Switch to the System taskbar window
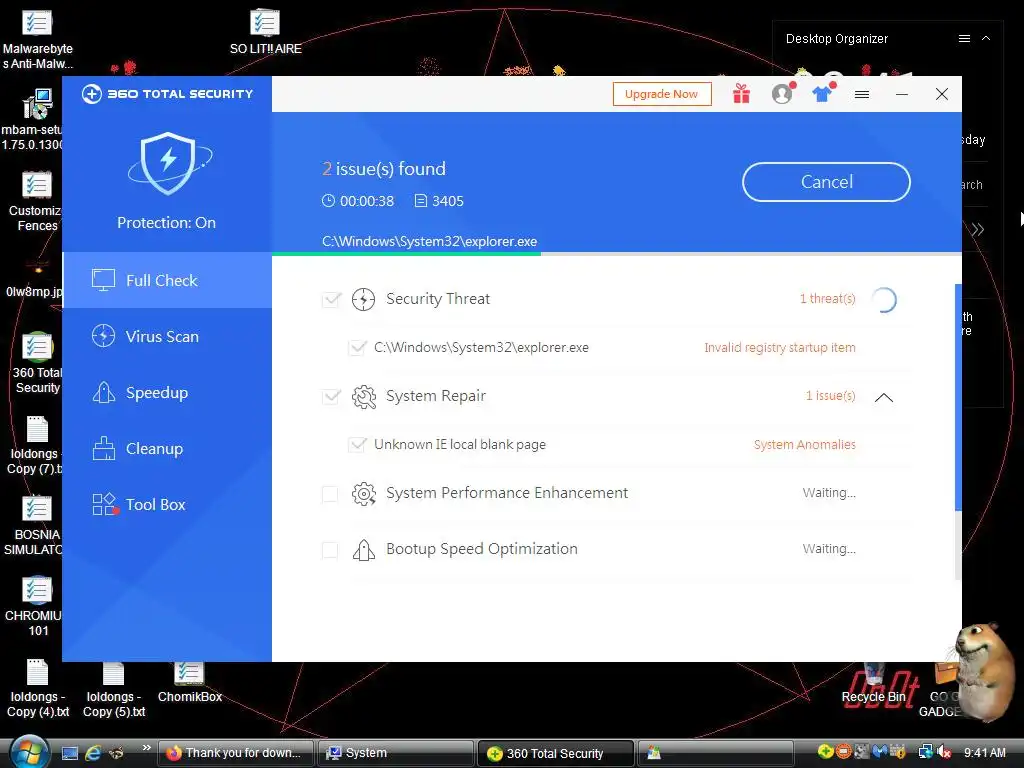The image size is (1024, 768). (396, 753)
